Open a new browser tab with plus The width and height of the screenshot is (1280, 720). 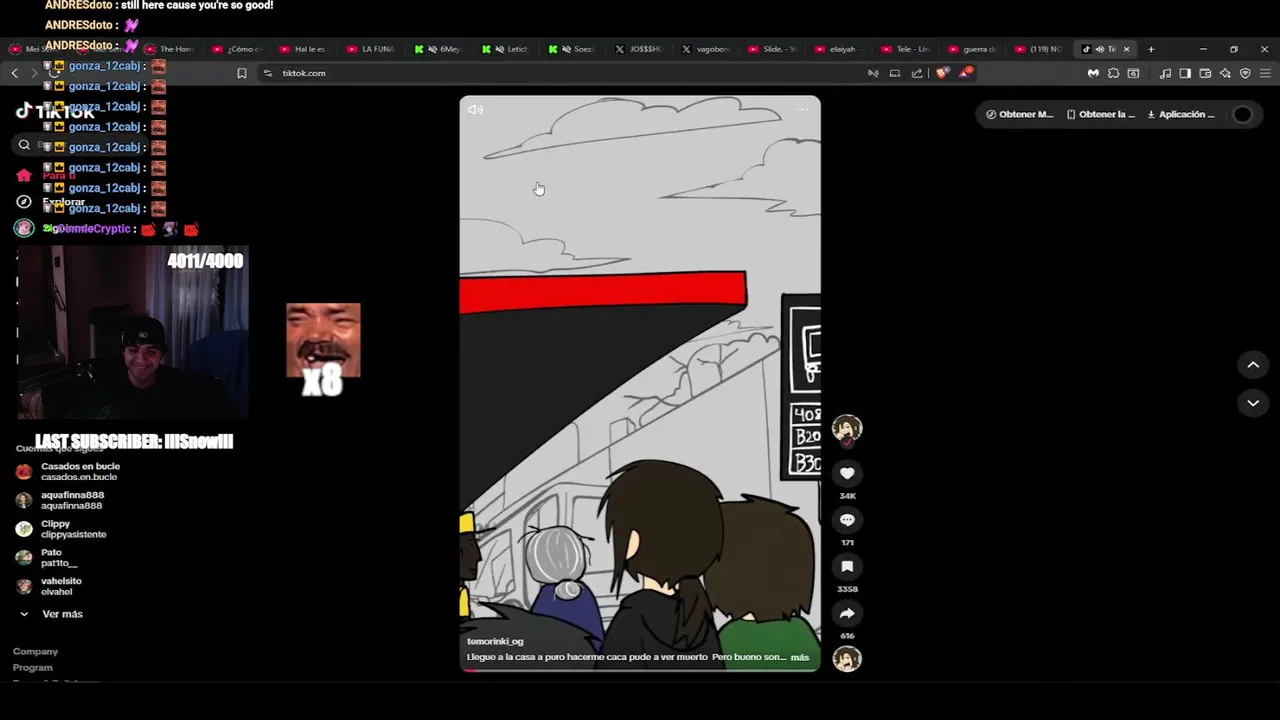coord(1151,49)
